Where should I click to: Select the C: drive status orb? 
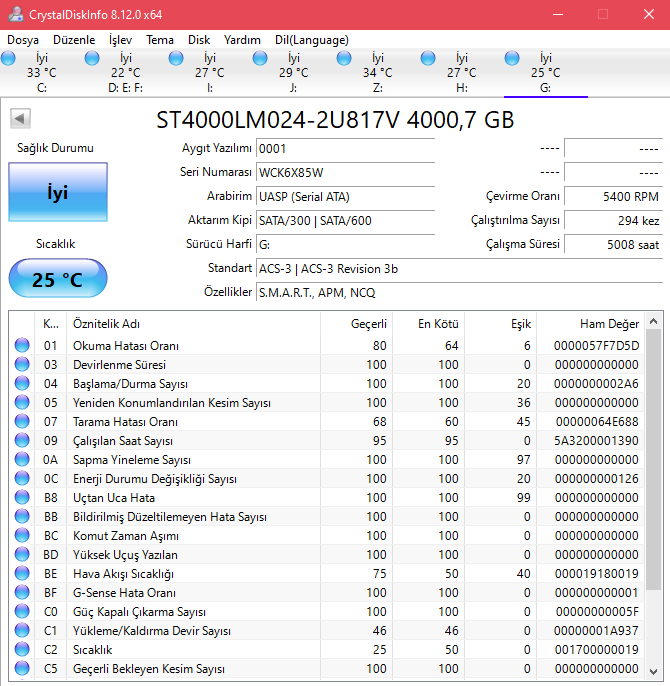click(x=8, y=58)
